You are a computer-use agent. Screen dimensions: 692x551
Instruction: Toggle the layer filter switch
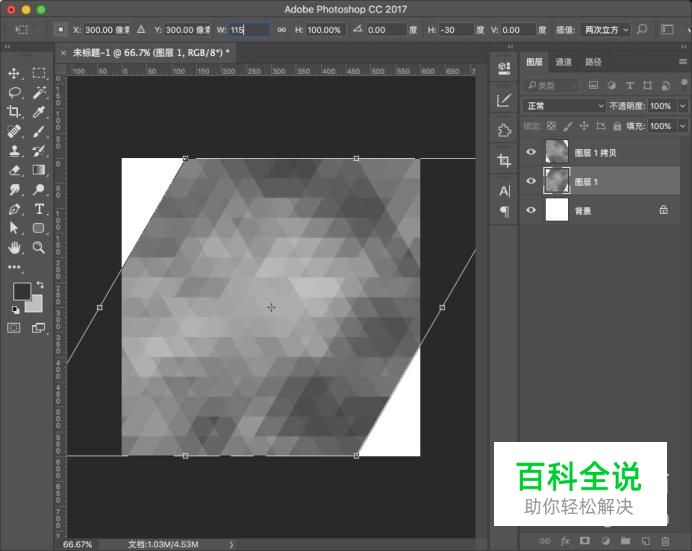pos(684,82)
